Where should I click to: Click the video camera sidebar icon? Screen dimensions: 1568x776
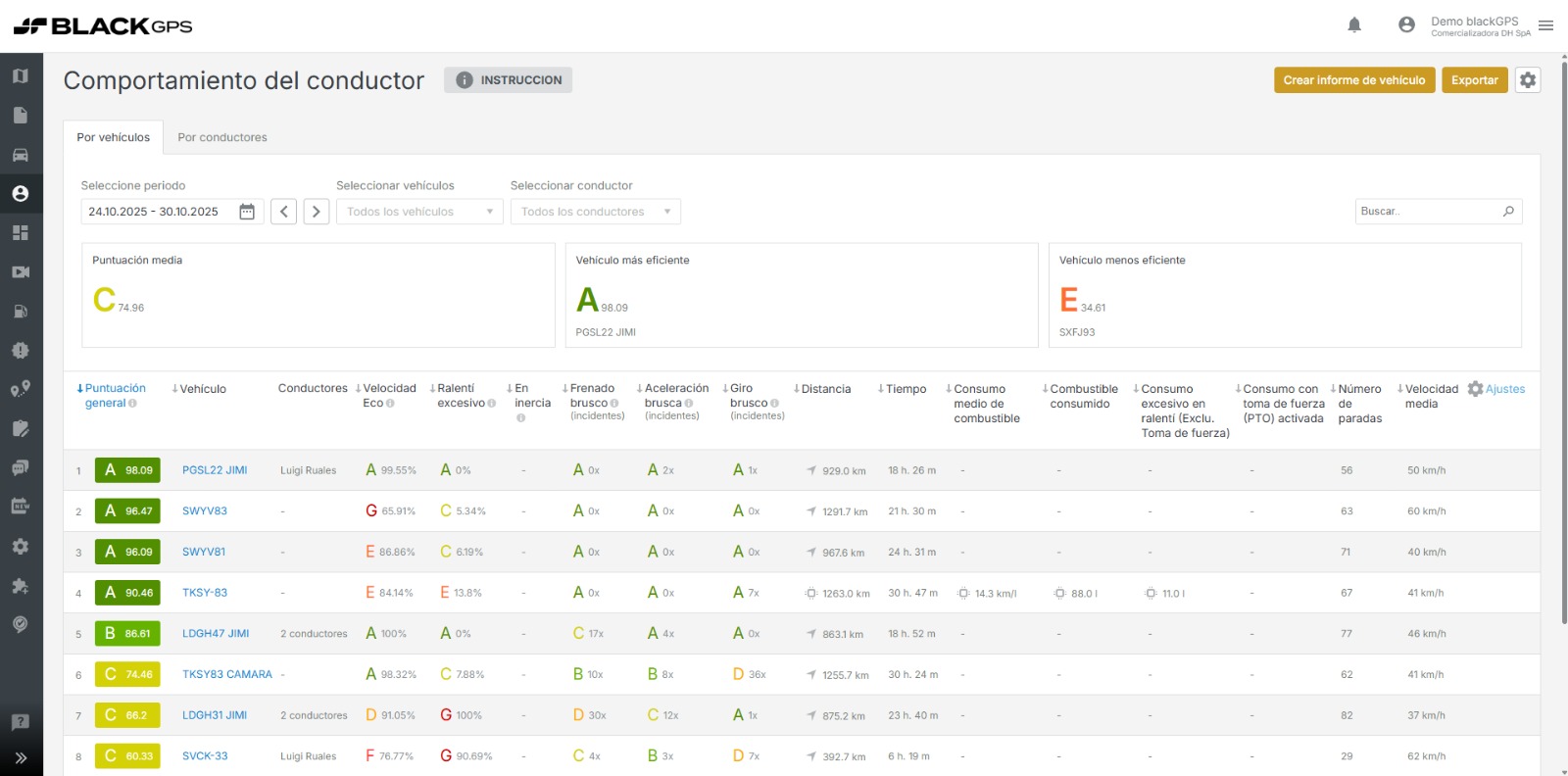tap(21, 272)
